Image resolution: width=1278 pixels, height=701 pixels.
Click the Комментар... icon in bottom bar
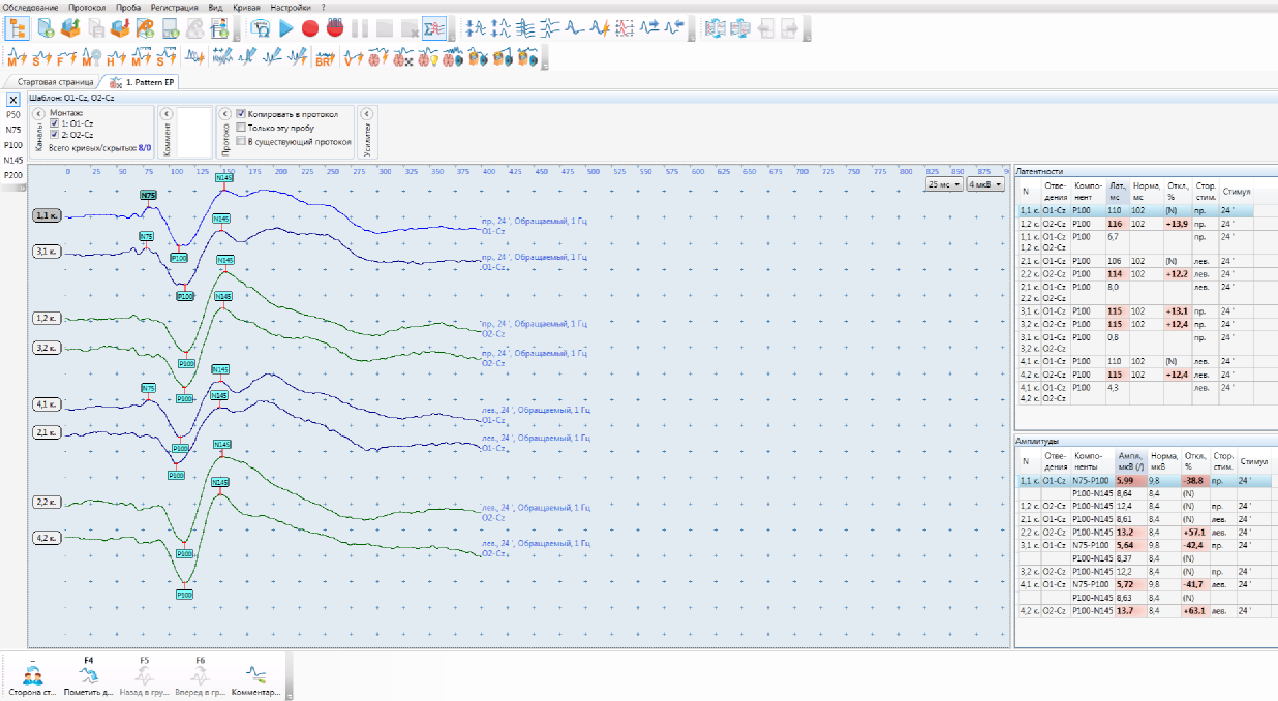257,675
